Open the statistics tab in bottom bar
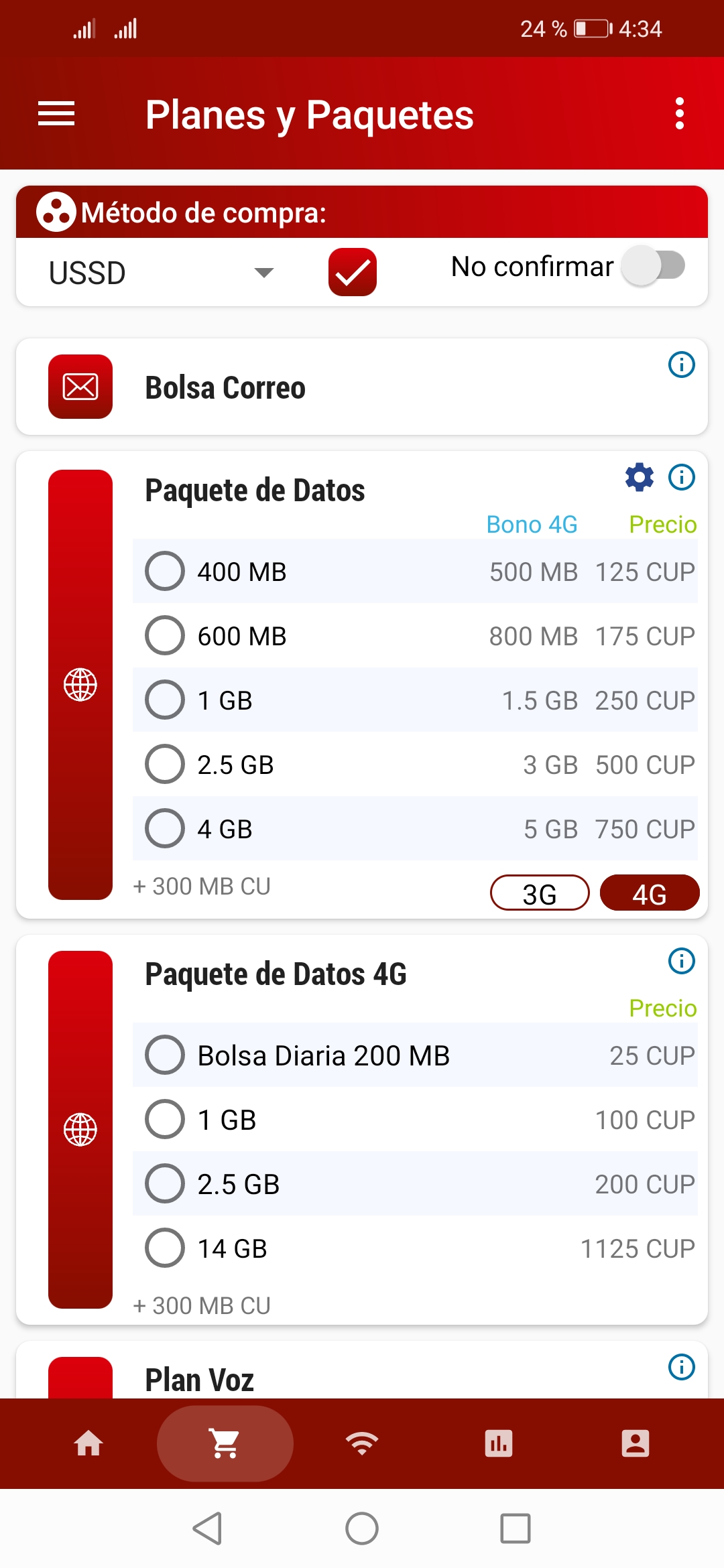Screen dimensions: 724x1568 pos(499,1443)
